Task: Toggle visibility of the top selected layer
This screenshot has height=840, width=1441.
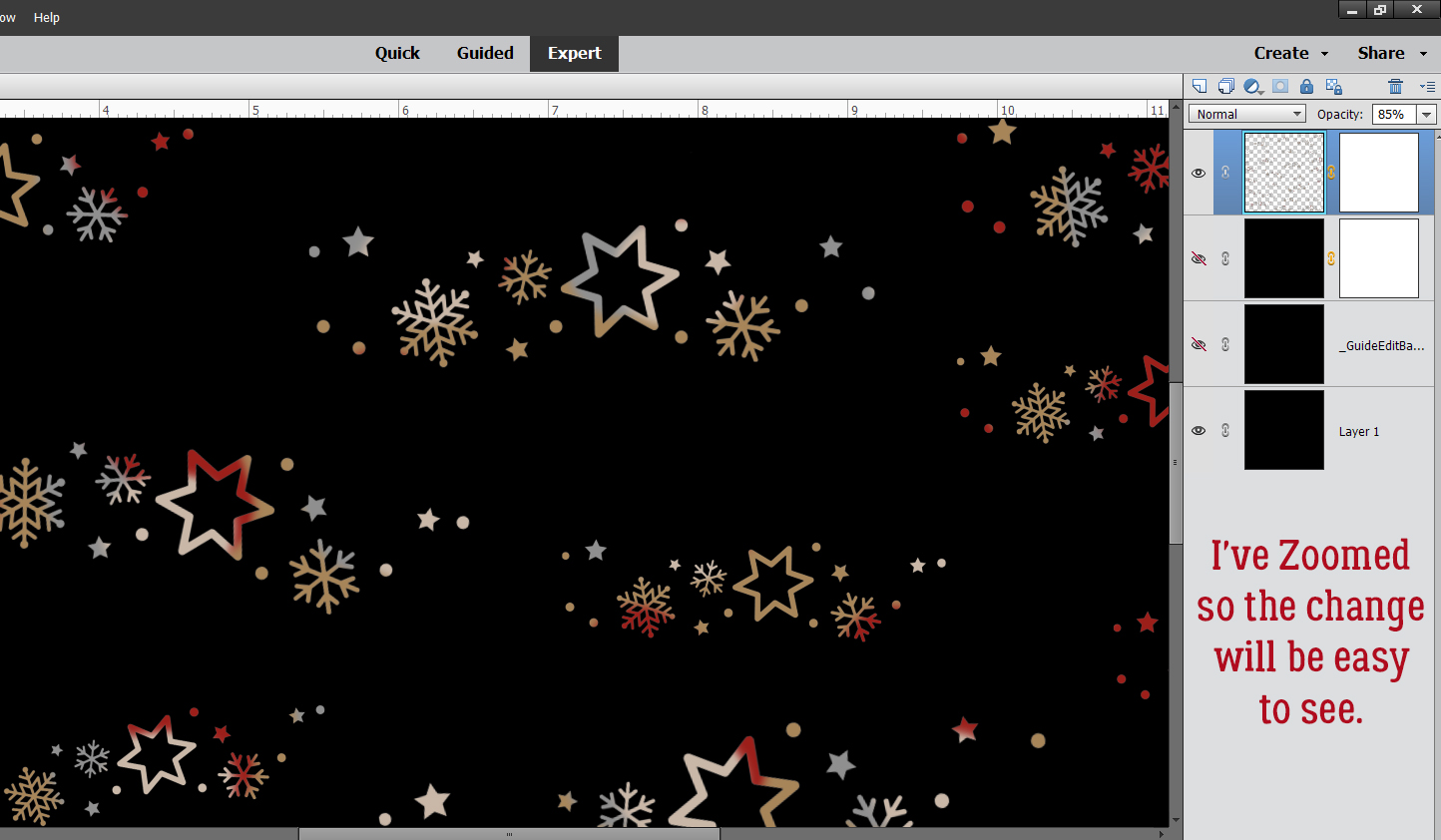Action: (1199, 173)
